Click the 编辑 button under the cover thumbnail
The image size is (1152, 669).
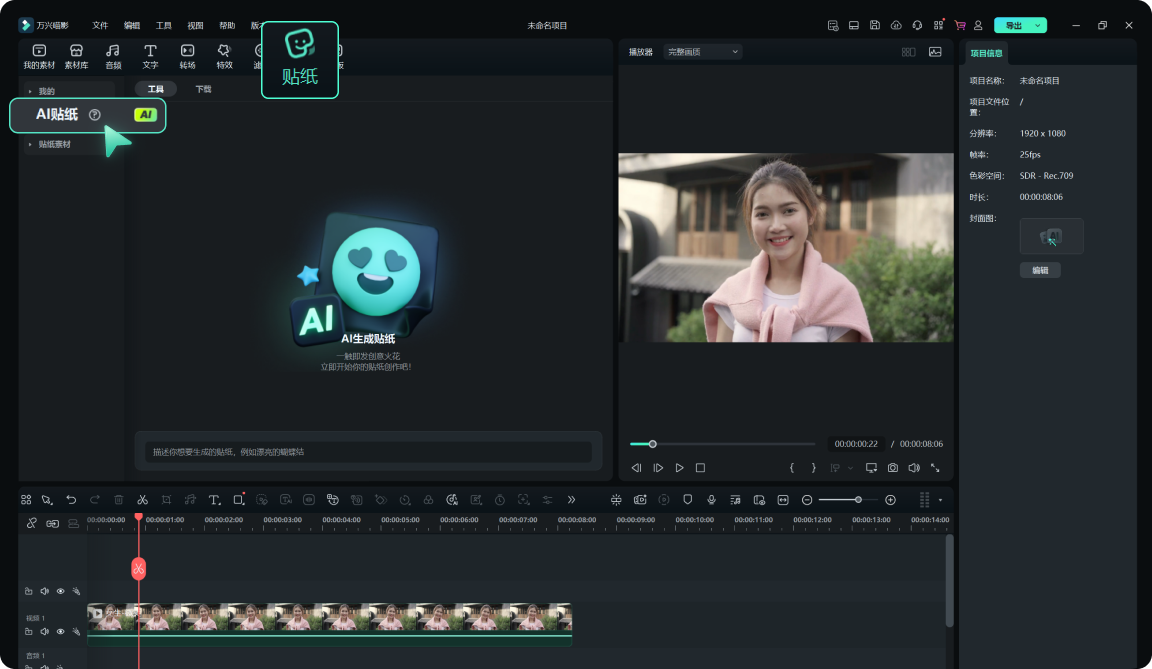pyautogui.click(x=1040, y=270)
